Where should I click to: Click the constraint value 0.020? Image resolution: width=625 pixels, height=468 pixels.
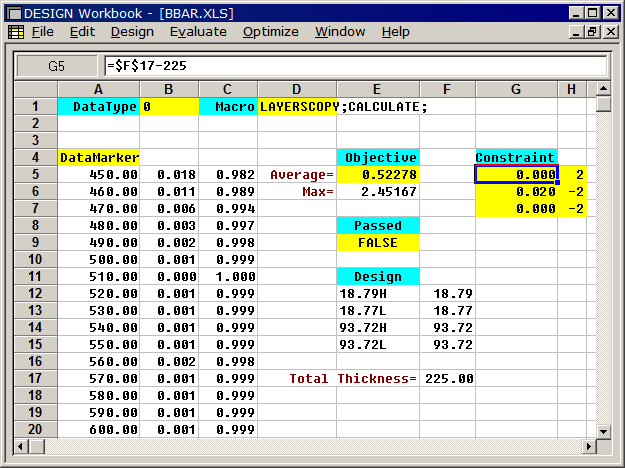(x=516, y=192)
